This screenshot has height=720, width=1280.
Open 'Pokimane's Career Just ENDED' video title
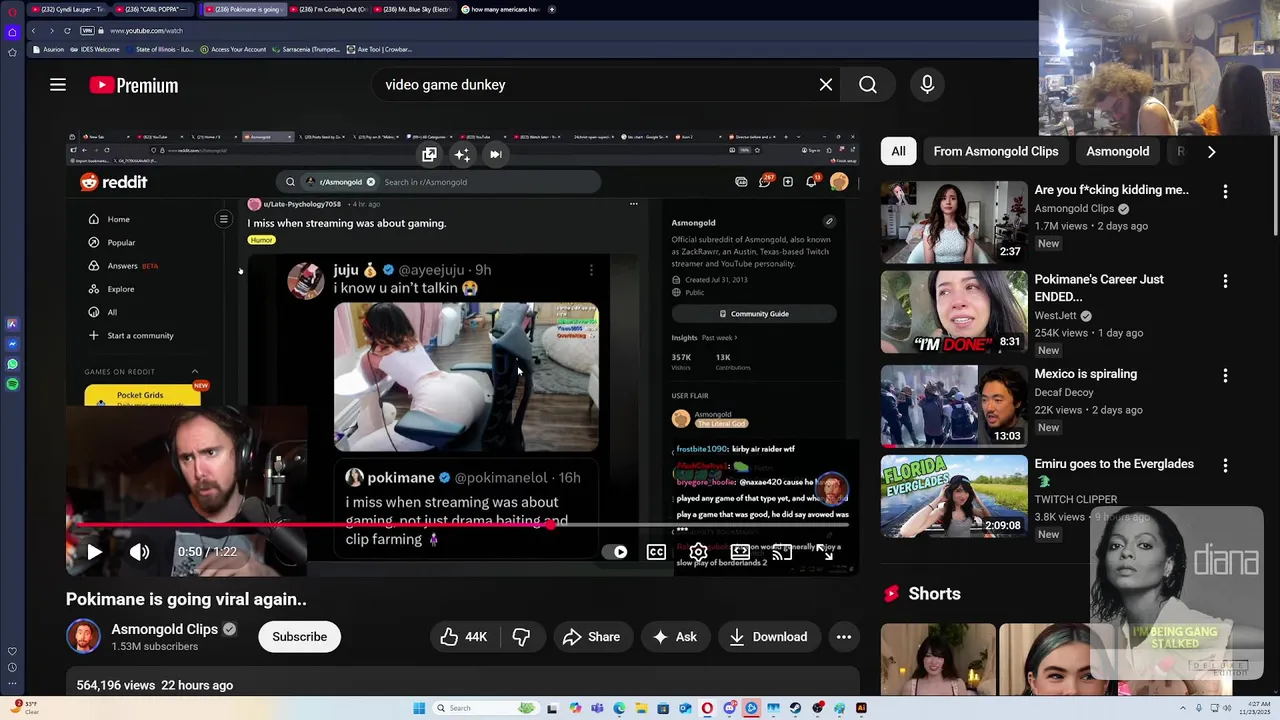[1098, 288]
